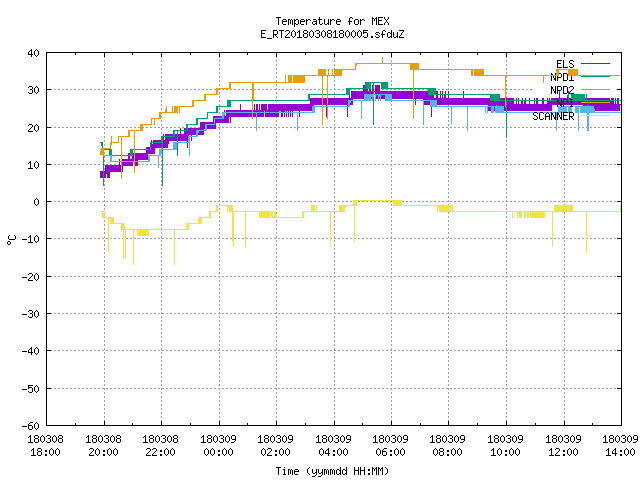Click the light blue NPD2 legend line sample

[595, 89]
